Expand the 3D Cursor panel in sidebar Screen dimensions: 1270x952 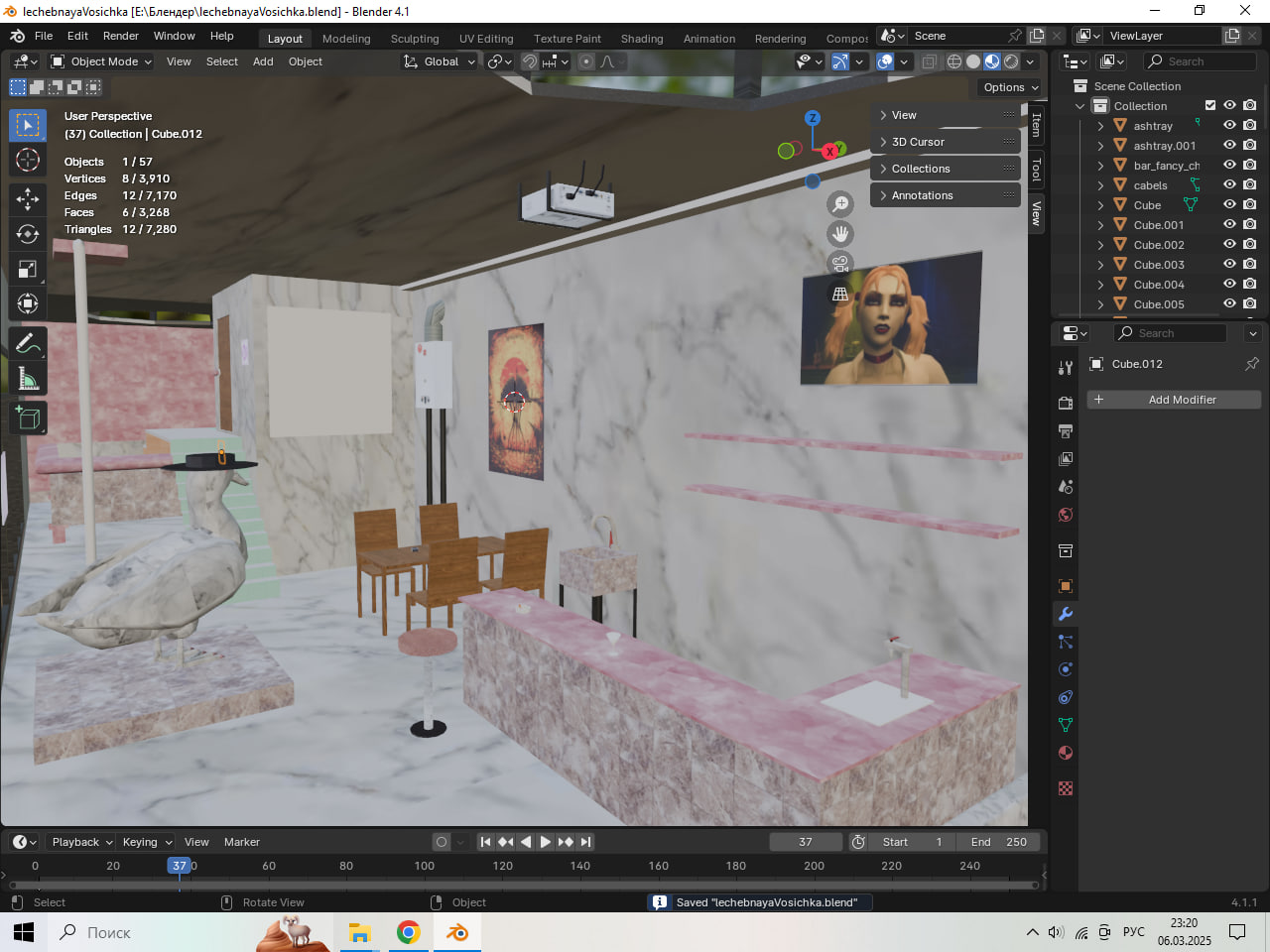tap(946, 142)
